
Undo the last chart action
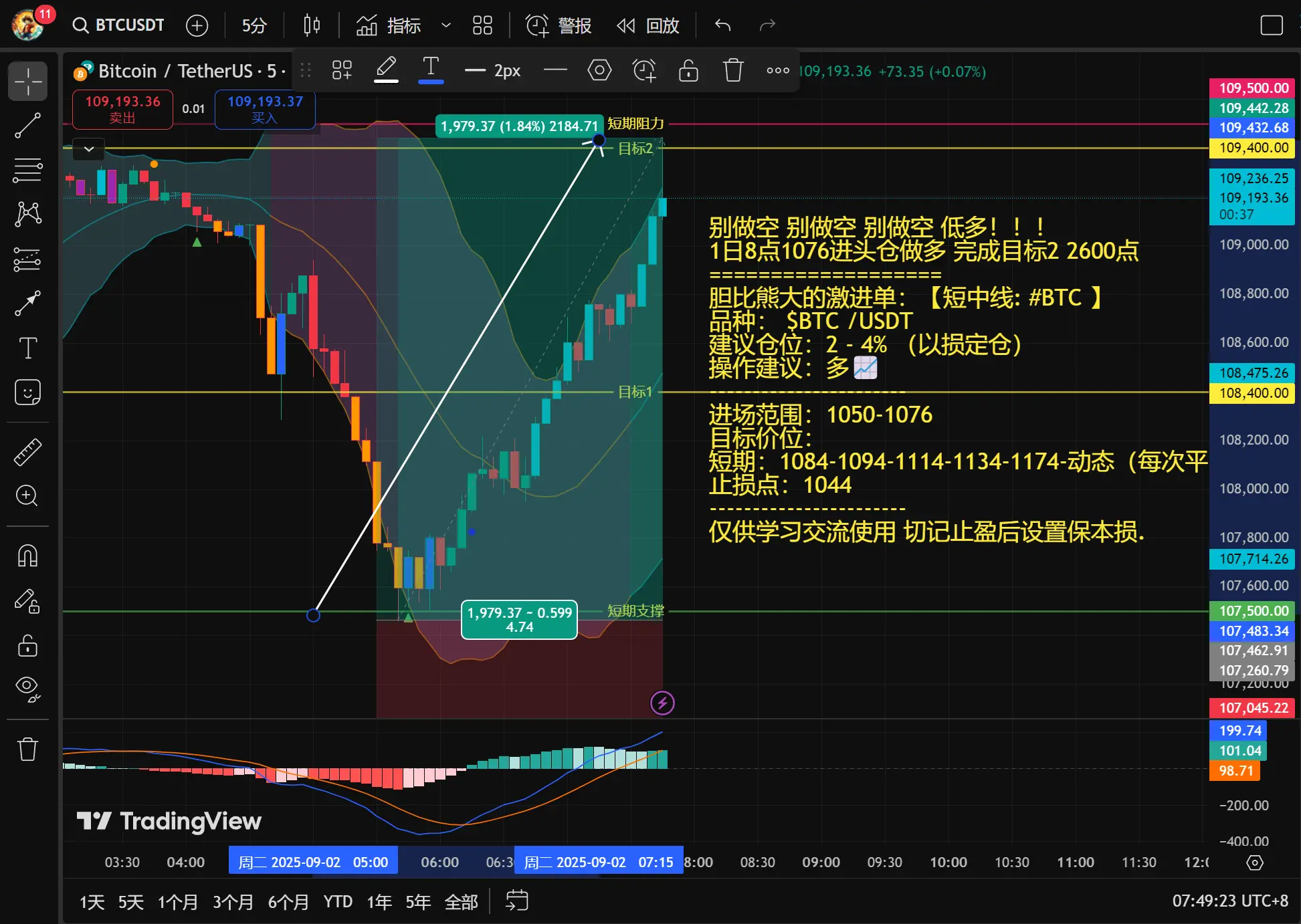(723, 25)
